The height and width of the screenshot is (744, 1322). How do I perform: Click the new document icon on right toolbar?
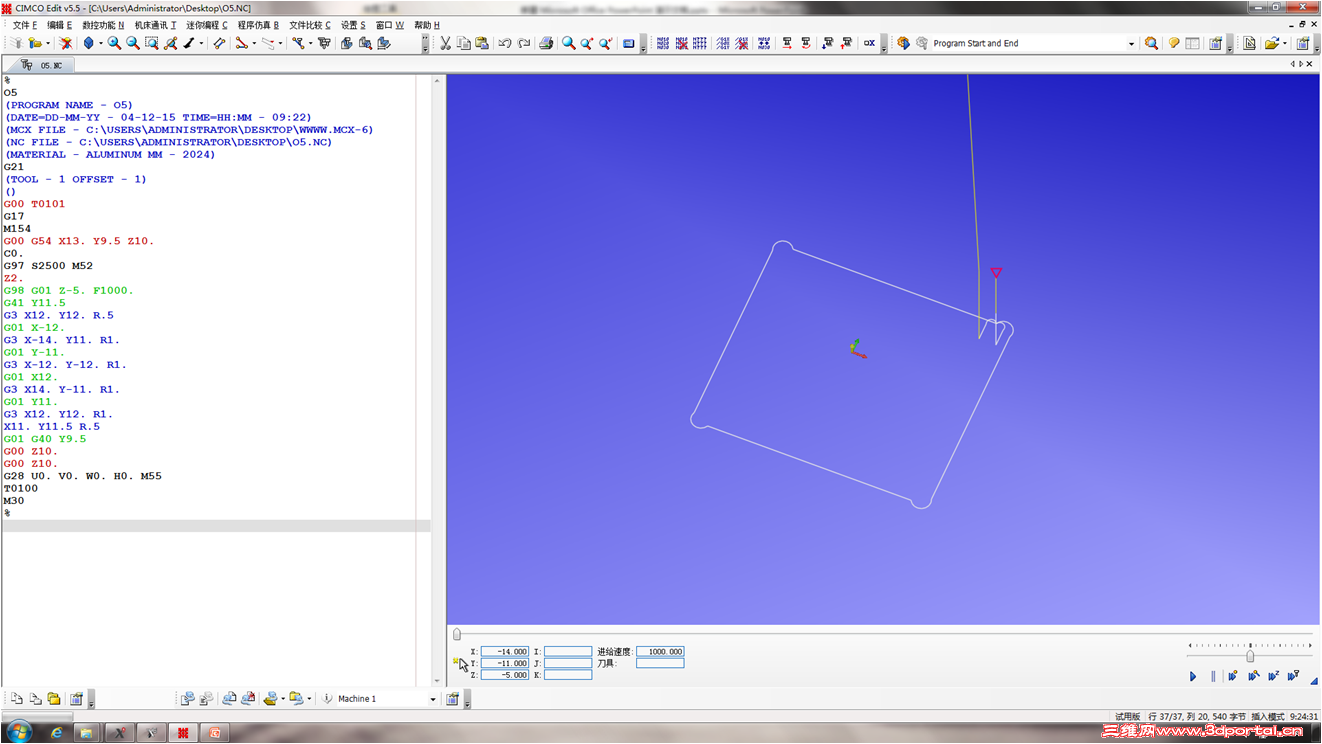1250,43
